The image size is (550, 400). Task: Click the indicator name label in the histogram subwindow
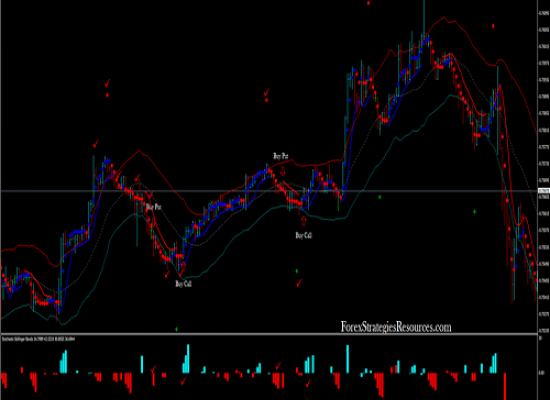tap(38, 339)
